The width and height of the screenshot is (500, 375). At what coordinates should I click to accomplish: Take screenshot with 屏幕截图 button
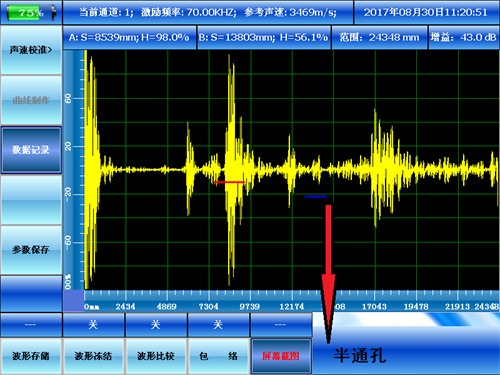(x=281, y=356)
